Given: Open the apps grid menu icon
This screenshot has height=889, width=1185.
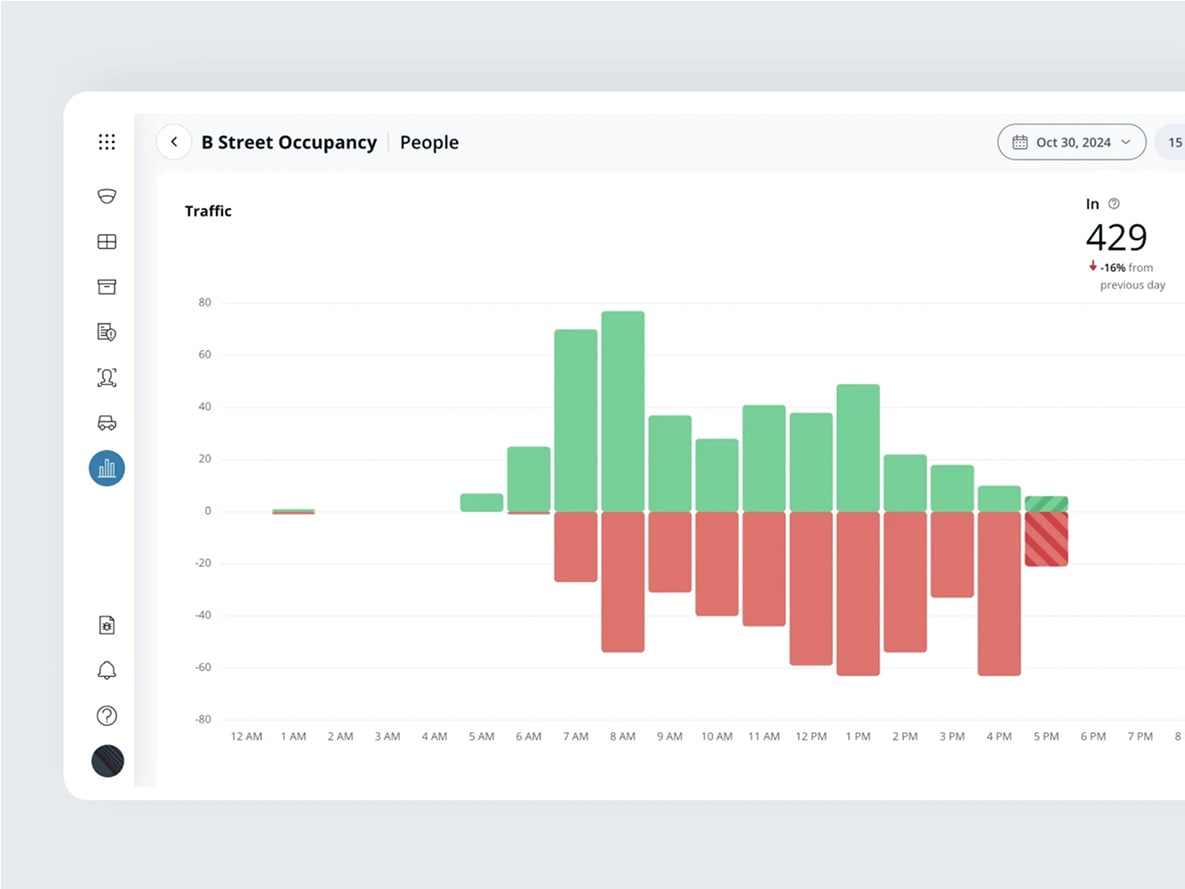Looking at the screenshot, I should coord(107,142).
